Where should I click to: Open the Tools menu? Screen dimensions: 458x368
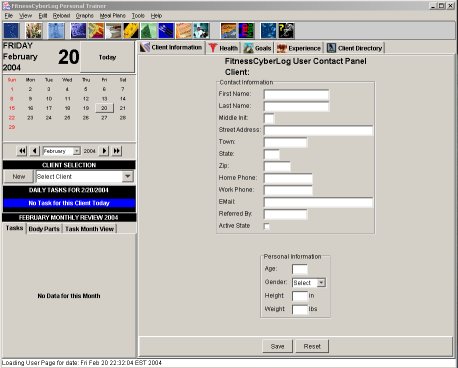point(138,16)
